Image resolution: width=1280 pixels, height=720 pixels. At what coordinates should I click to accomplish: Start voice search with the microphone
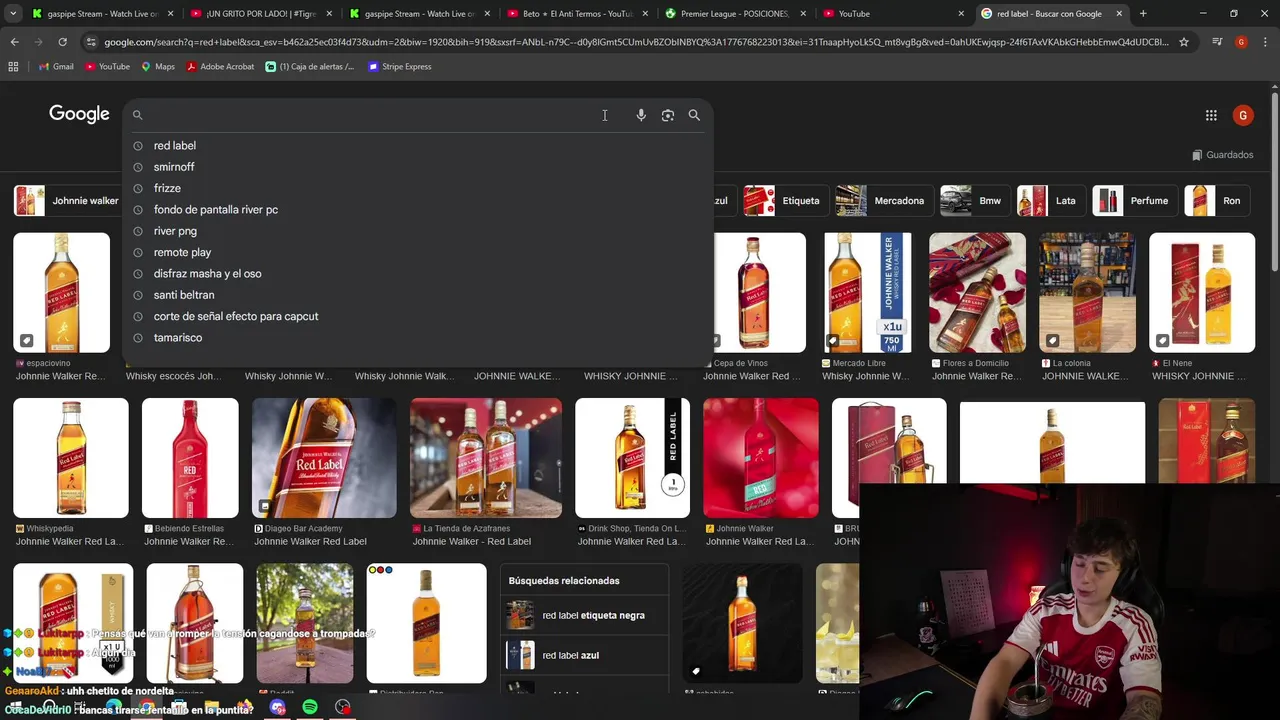click(641, 115)
